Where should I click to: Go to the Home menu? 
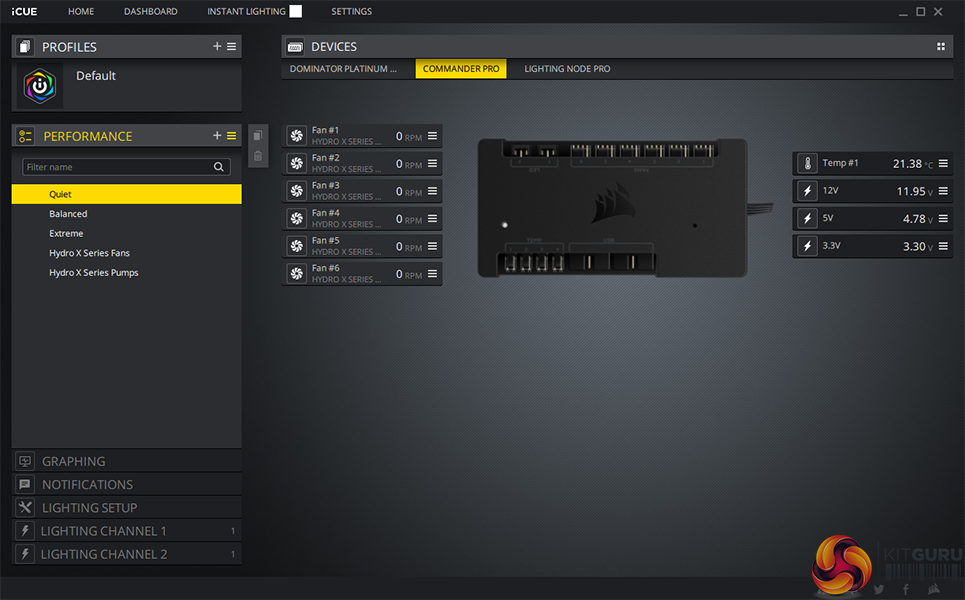[81, 11]
